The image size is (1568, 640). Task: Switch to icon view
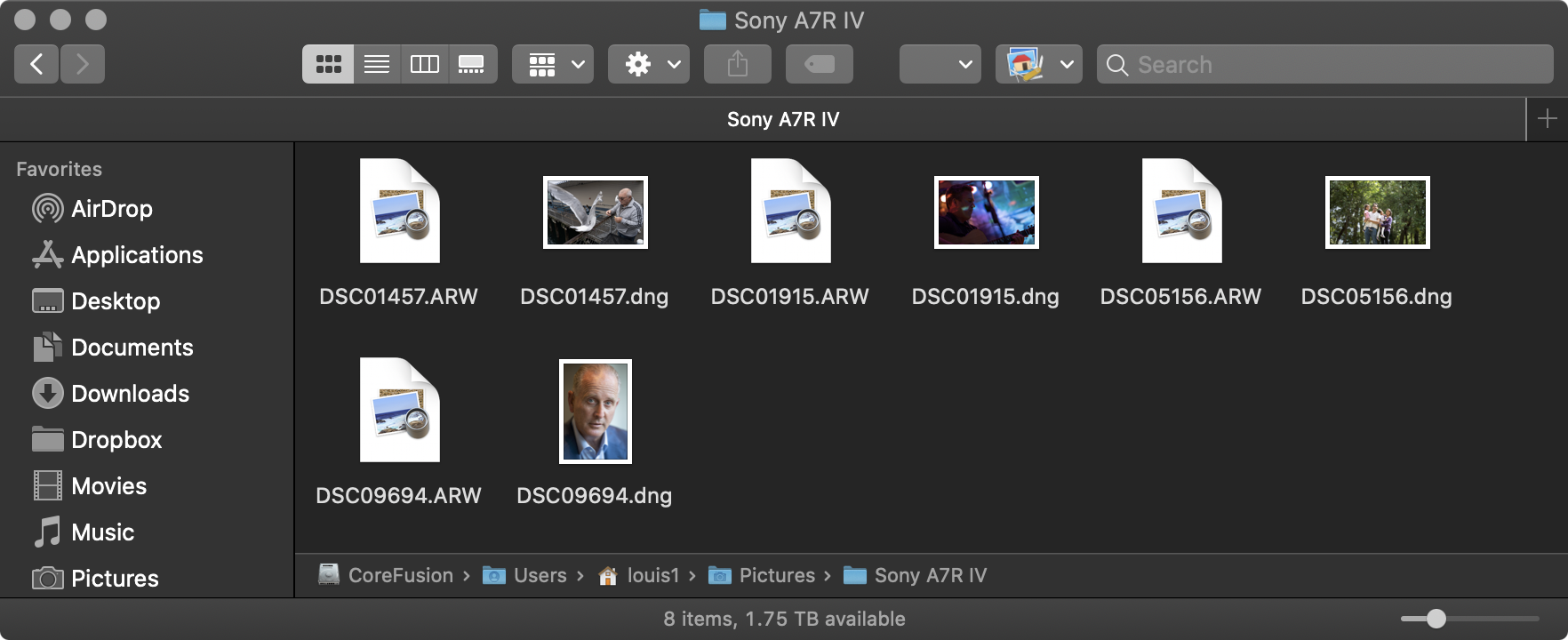(x=328, y=64)
